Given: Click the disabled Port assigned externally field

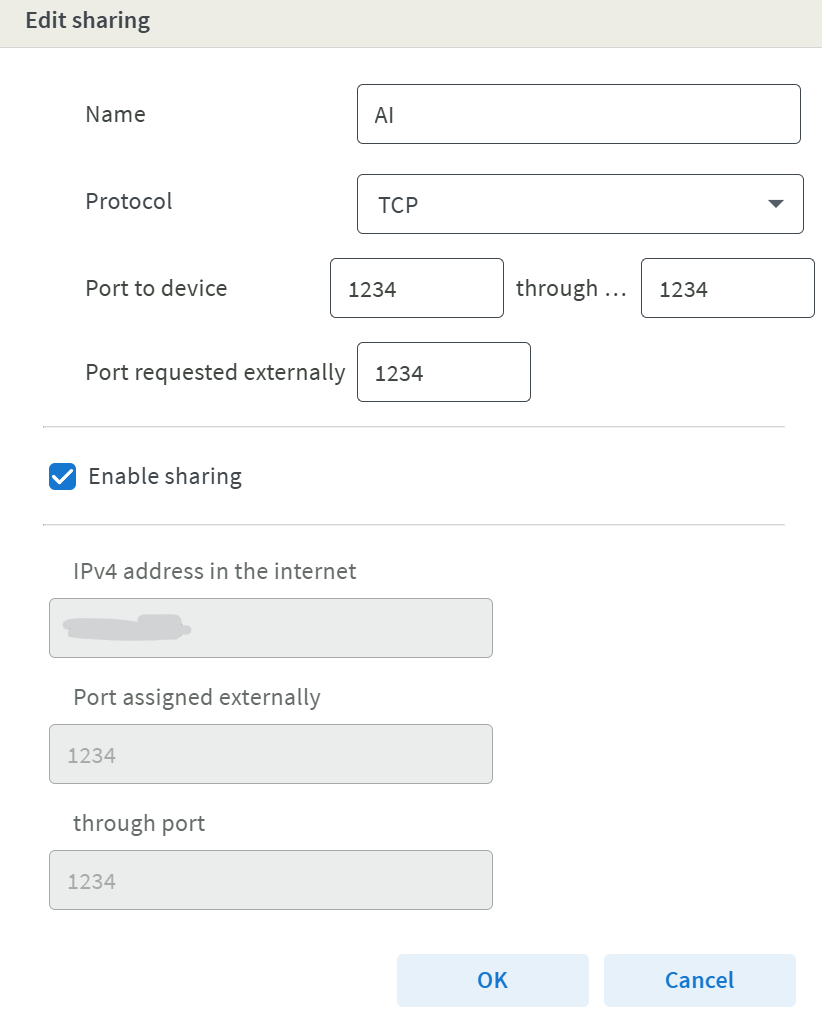Looking at the screenshot, I should (270, 754).
